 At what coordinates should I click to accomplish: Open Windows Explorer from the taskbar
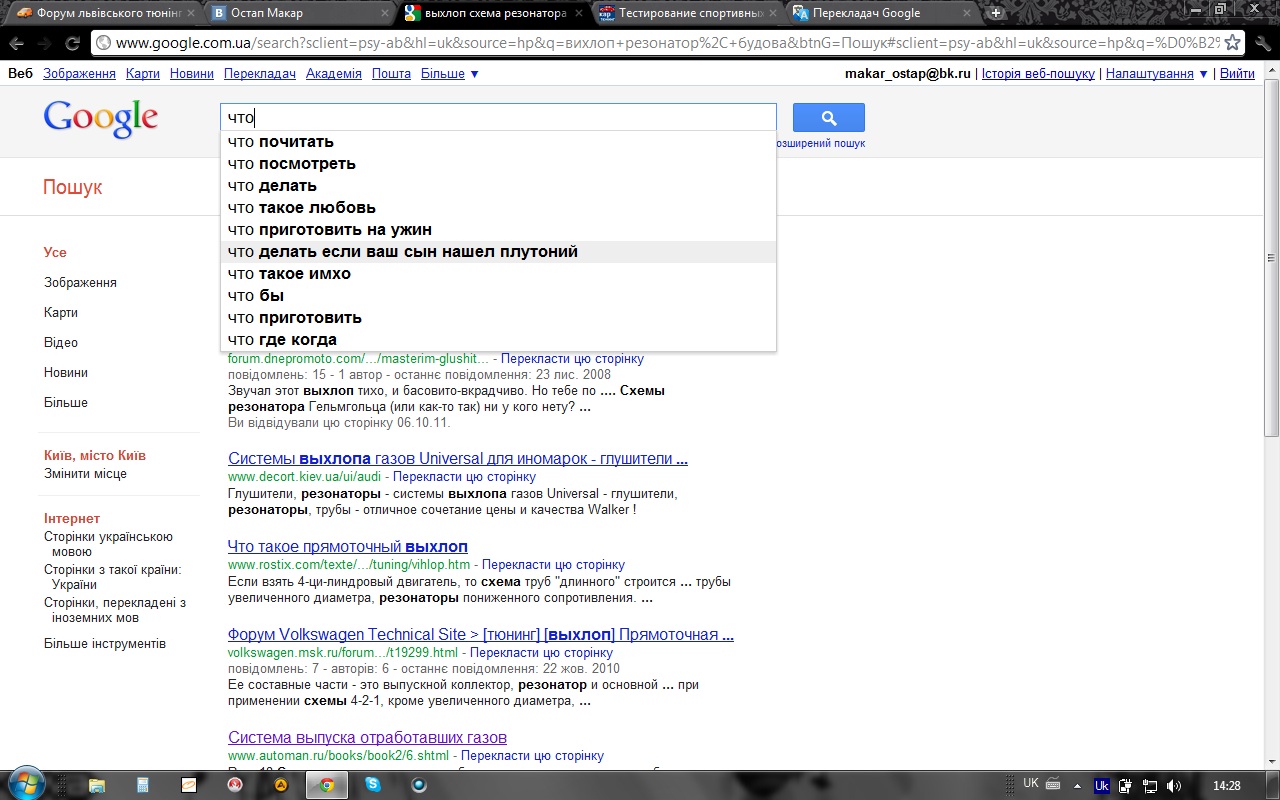click(x=97, y=785)
